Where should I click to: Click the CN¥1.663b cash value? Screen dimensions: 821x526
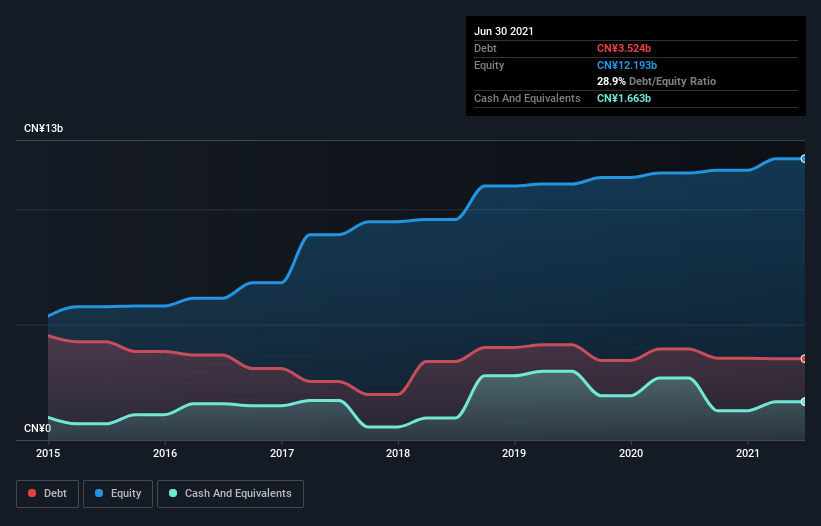624,98
